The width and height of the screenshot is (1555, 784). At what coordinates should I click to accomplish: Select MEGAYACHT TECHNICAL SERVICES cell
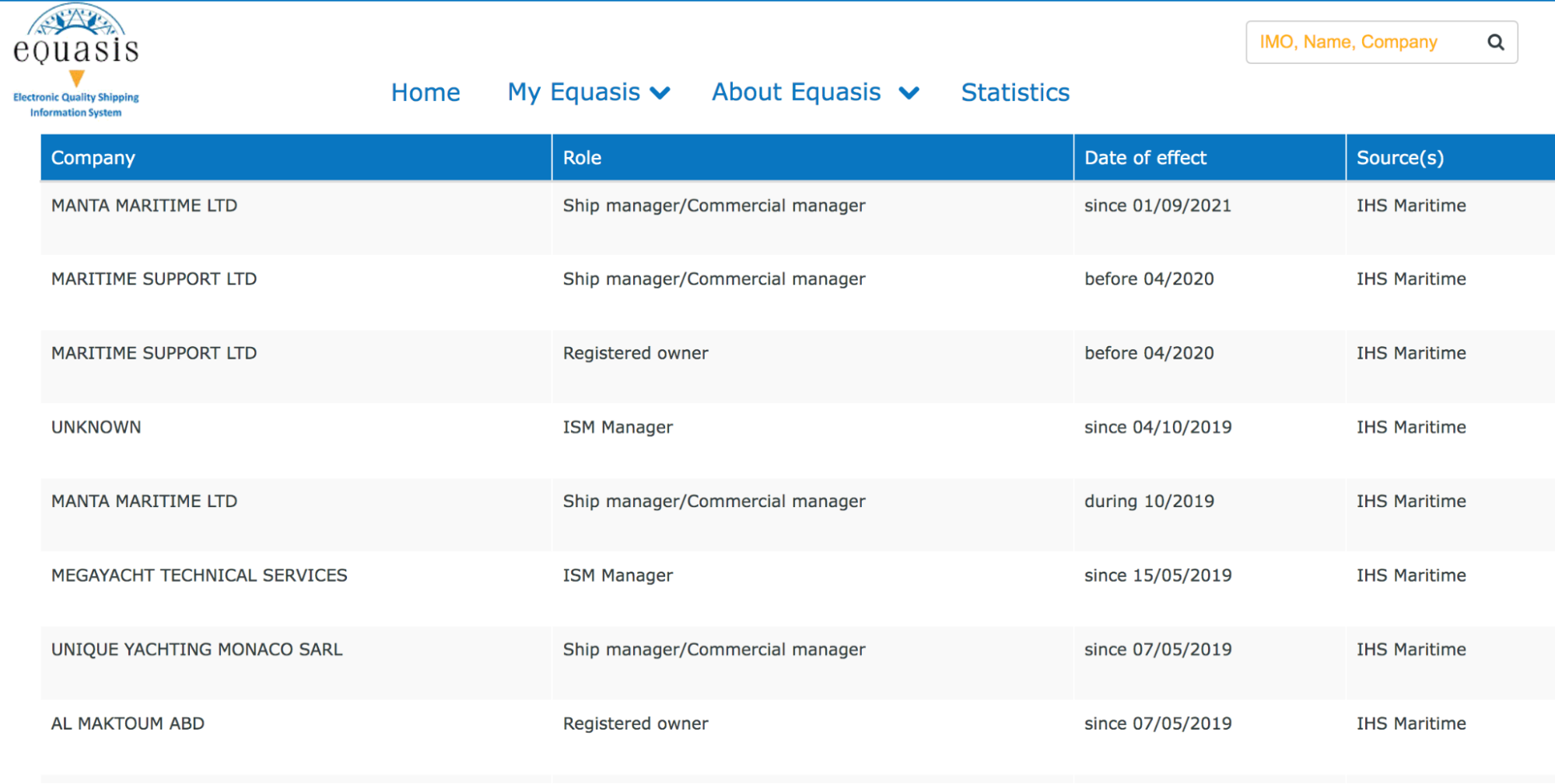(x=199, y=576)
